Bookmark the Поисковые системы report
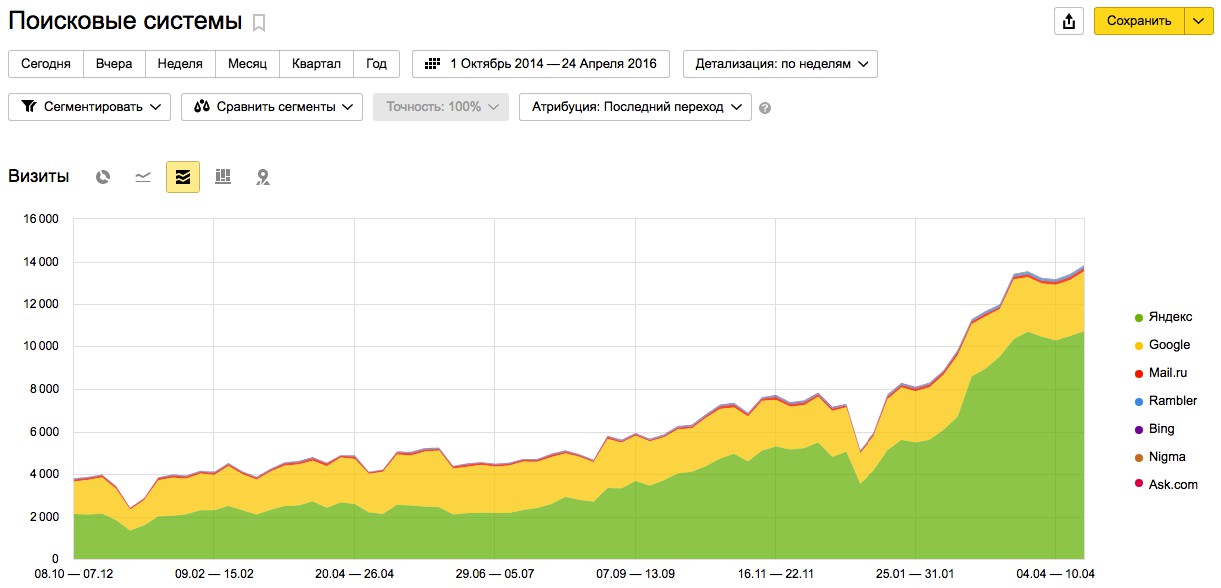1221x588 pixels. 259,22
